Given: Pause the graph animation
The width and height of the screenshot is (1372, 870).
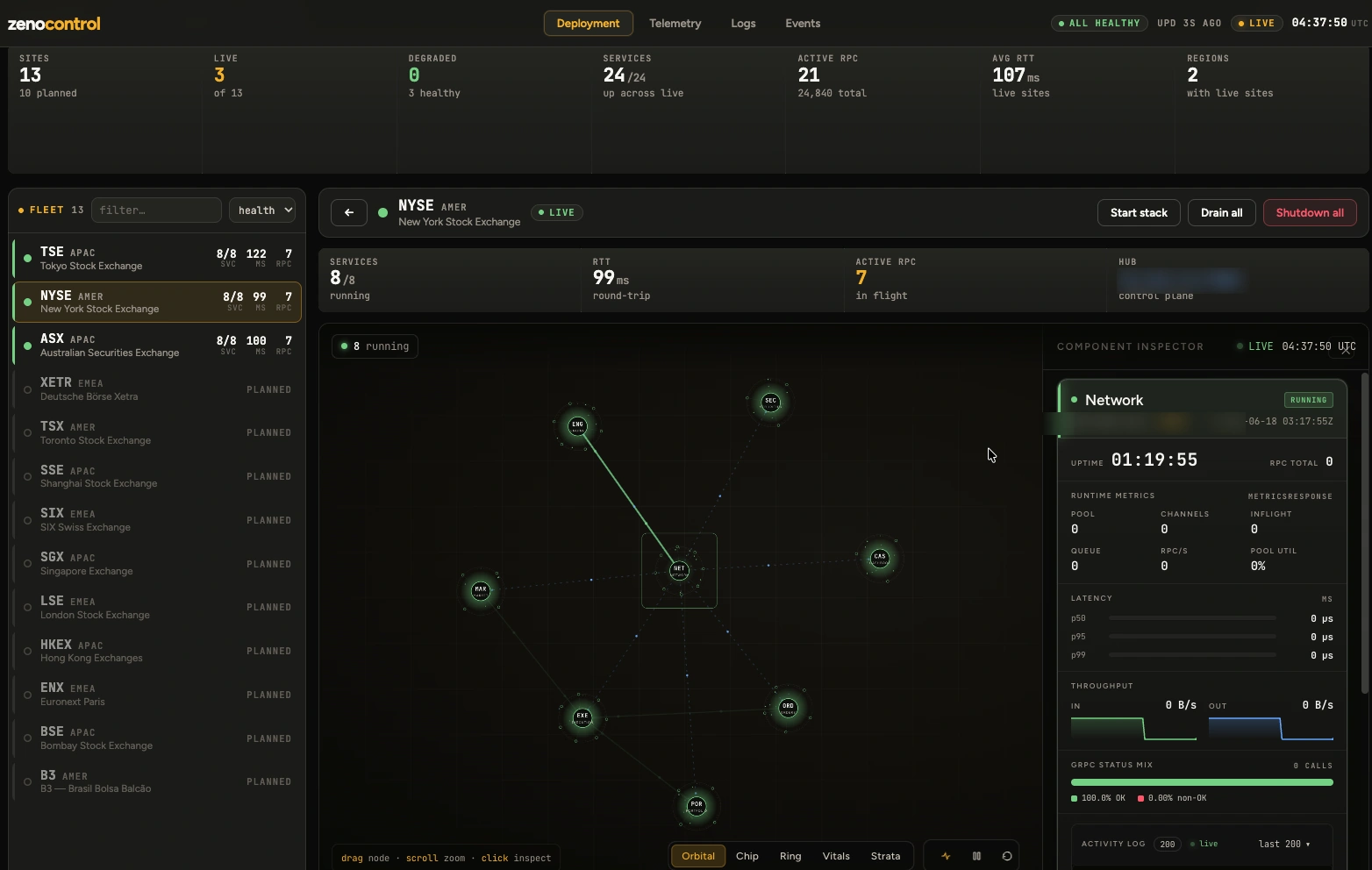Looking at the screenshot, I should click(976, 856).
